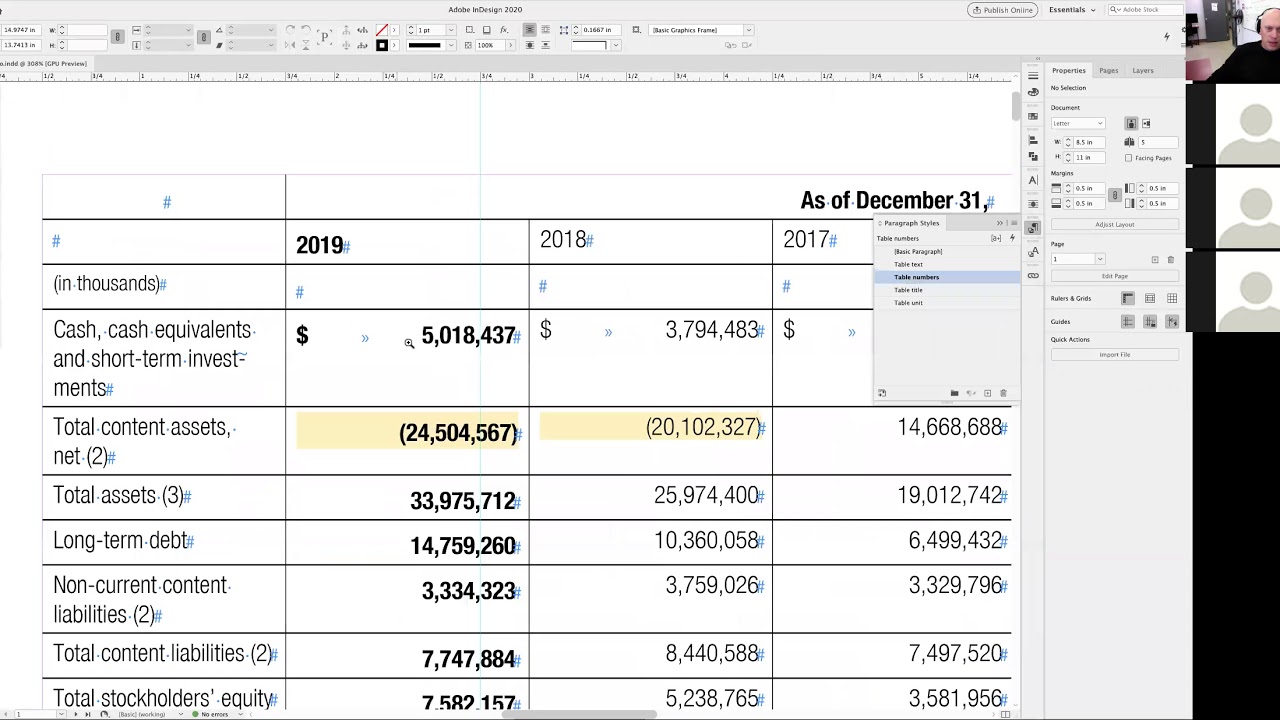Load style from CC library icon
The height and width of the screenshot is (720, 1280).
[881, 393]
